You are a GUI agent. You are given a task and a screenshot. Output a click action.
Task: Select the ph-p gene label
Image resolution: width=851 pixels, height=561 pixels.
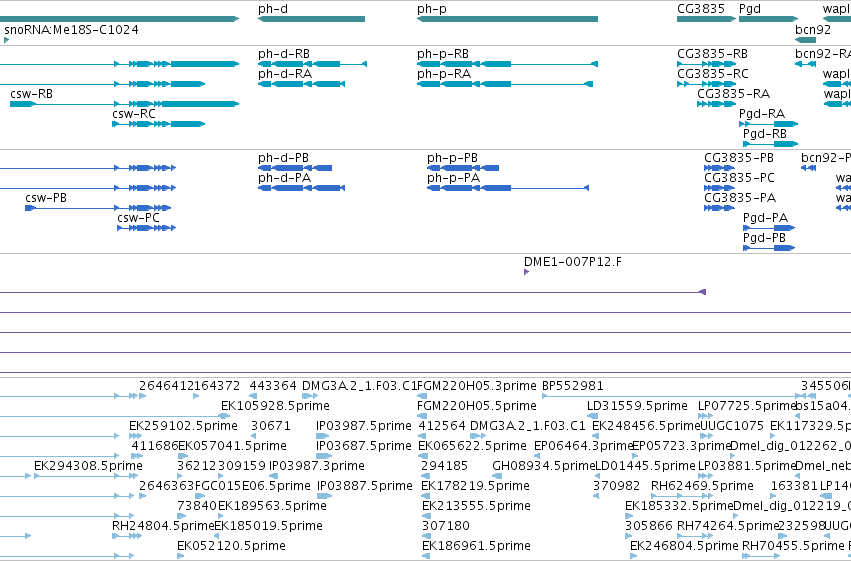coord(432,9)
